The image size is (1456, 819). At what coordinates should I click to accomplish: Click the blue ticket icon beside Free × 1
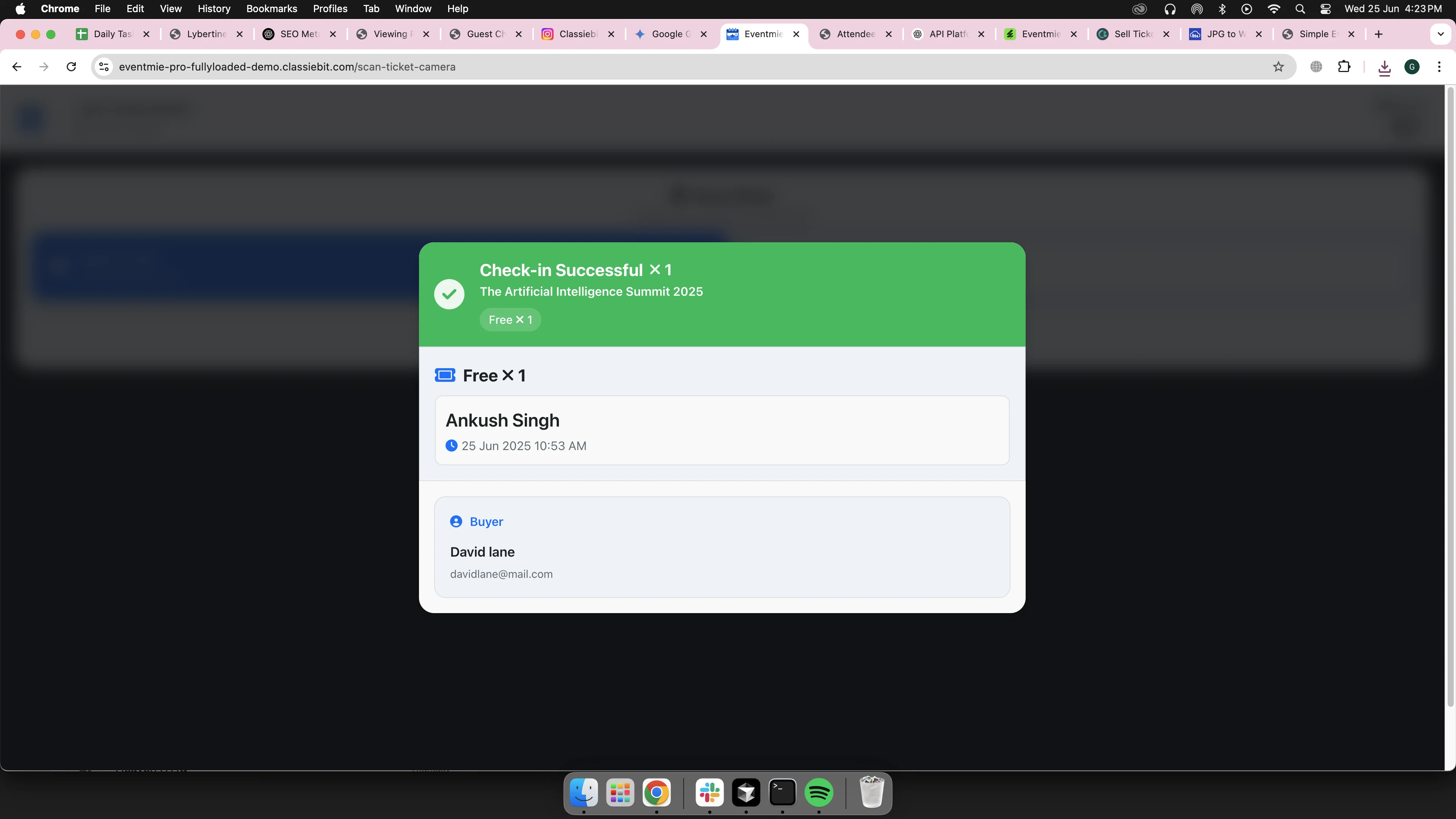pos(445,375)
